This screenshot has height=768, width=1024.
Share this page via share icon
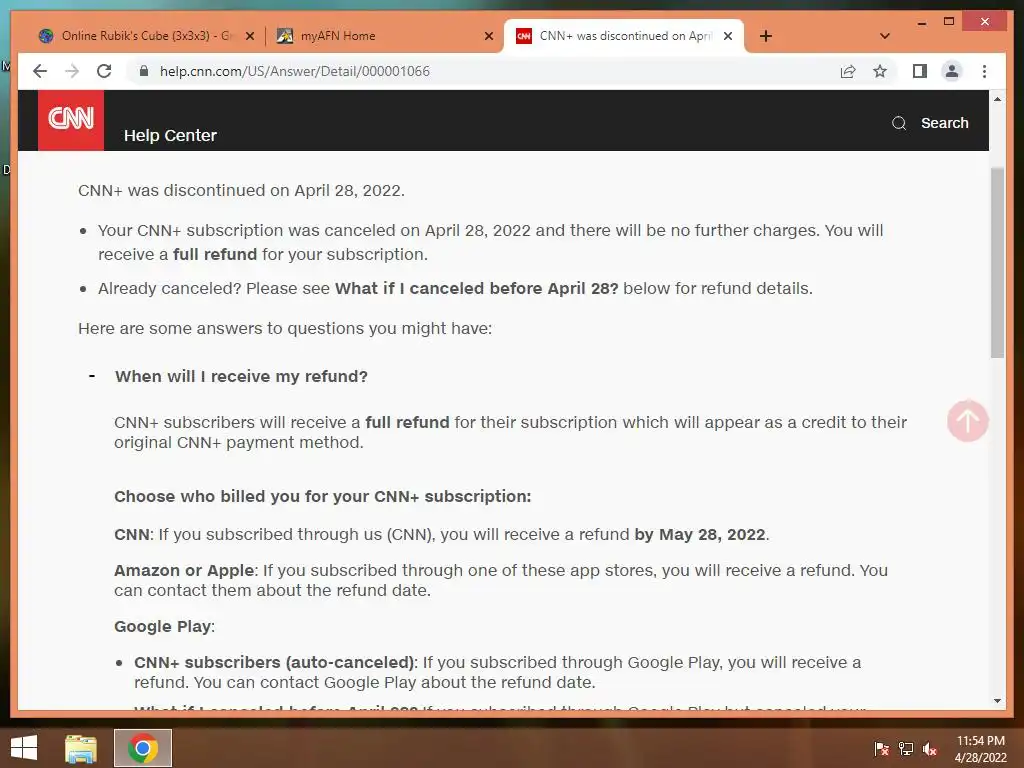pyautogui.click(x=848, y=71)
